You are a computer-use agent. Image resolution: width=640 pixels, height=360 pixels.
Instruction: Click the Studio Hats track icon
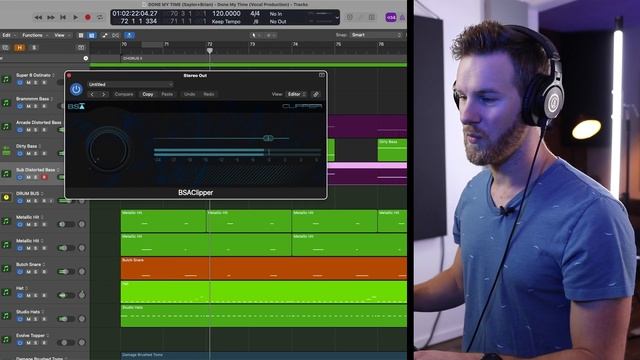[x=6, y=316]
